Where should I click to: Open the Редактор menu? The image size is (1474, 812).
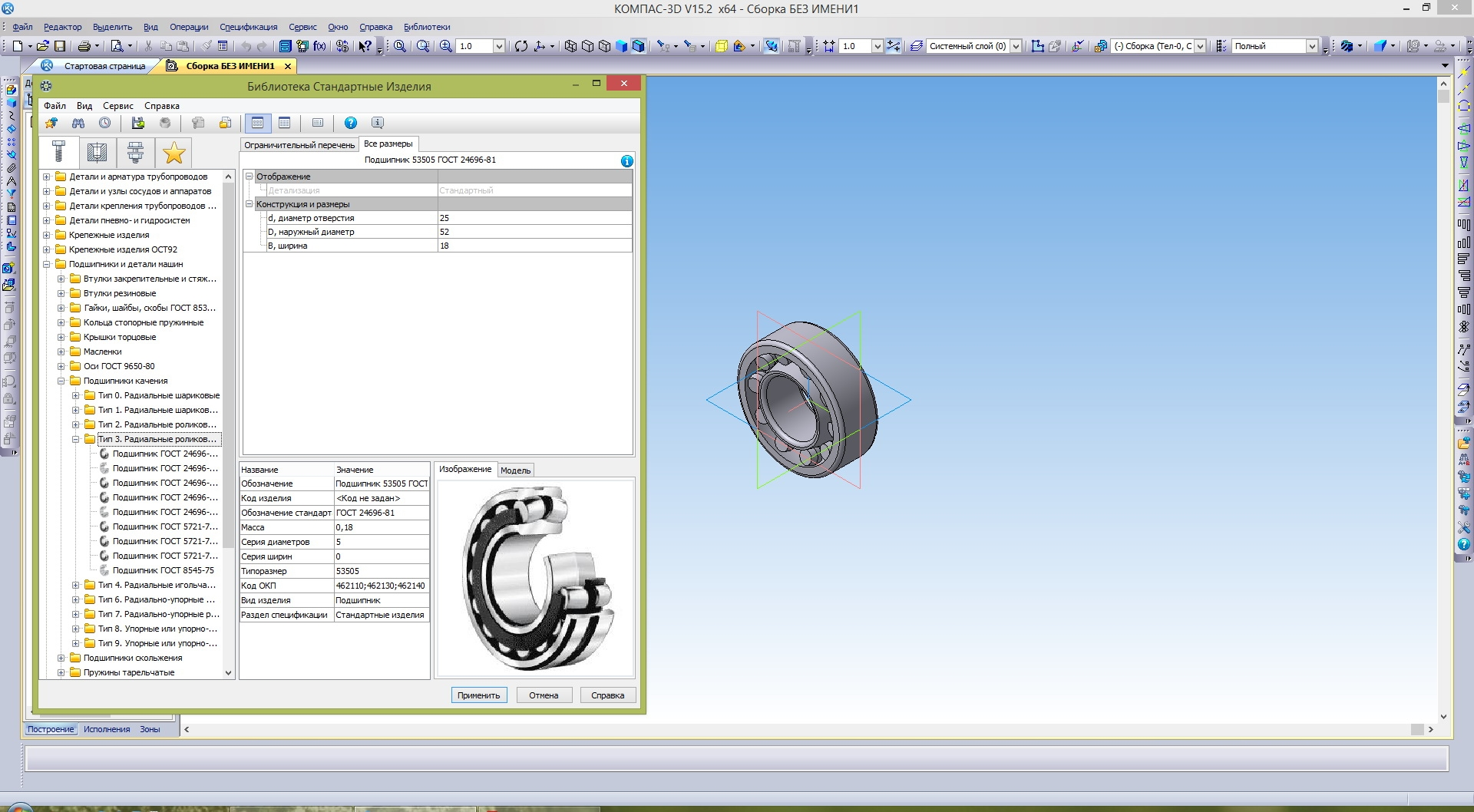tap(62, 27)
